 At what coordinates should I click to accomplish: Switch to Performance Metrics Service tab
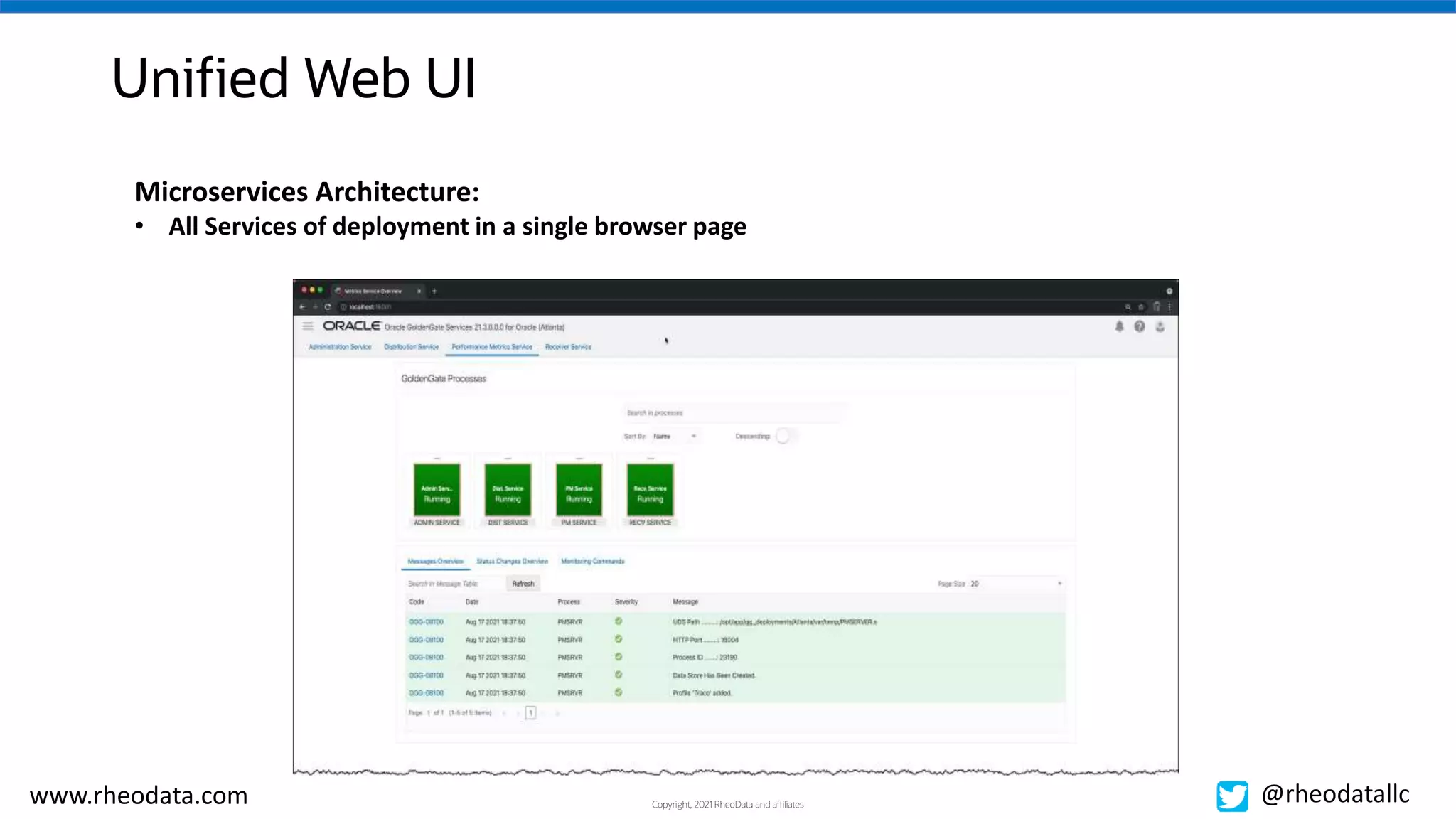(492, 347)
